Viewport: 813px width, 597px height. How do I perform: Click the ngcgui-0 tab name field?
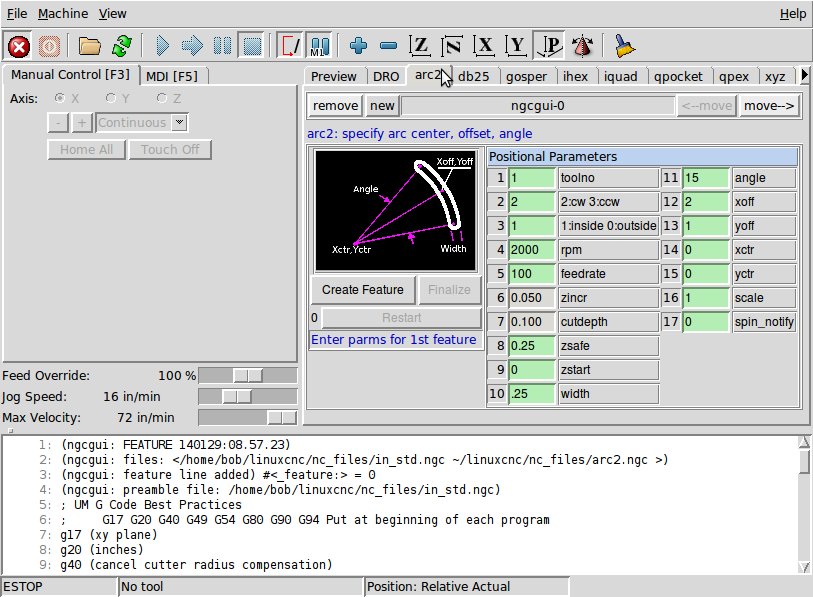pos(538,106)
